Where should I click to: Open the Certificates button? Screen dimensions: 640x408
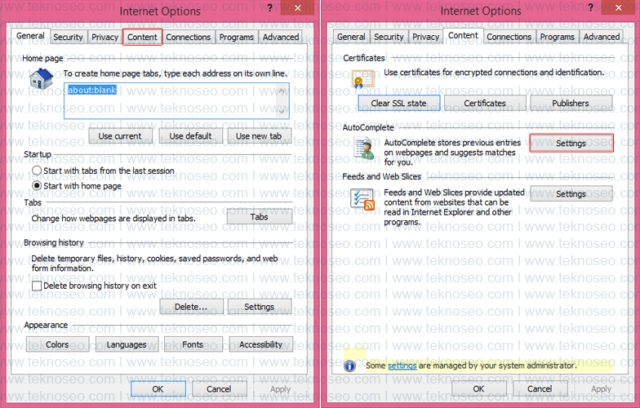tap(485, 103)
